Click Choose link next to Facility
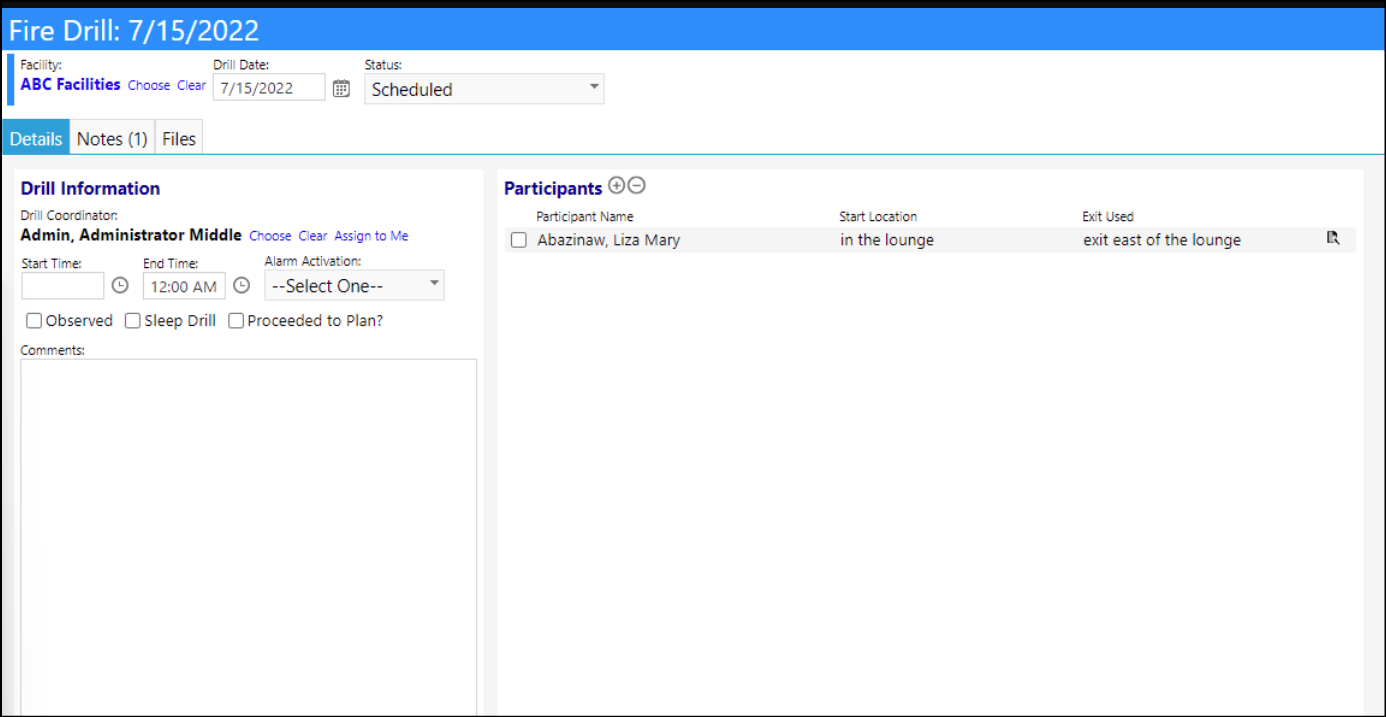This screenshot has height=717, width=1386. [x=149, y=86]
